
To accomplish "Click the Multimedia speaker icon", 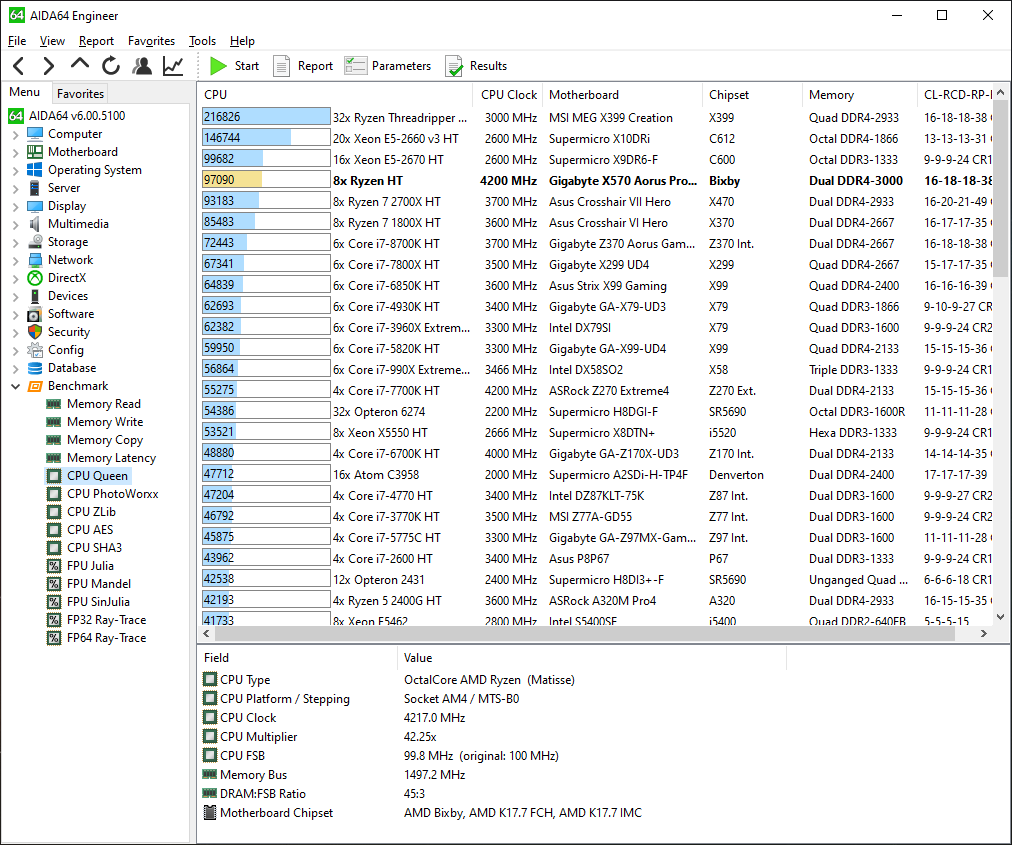I will click(35, 224).
